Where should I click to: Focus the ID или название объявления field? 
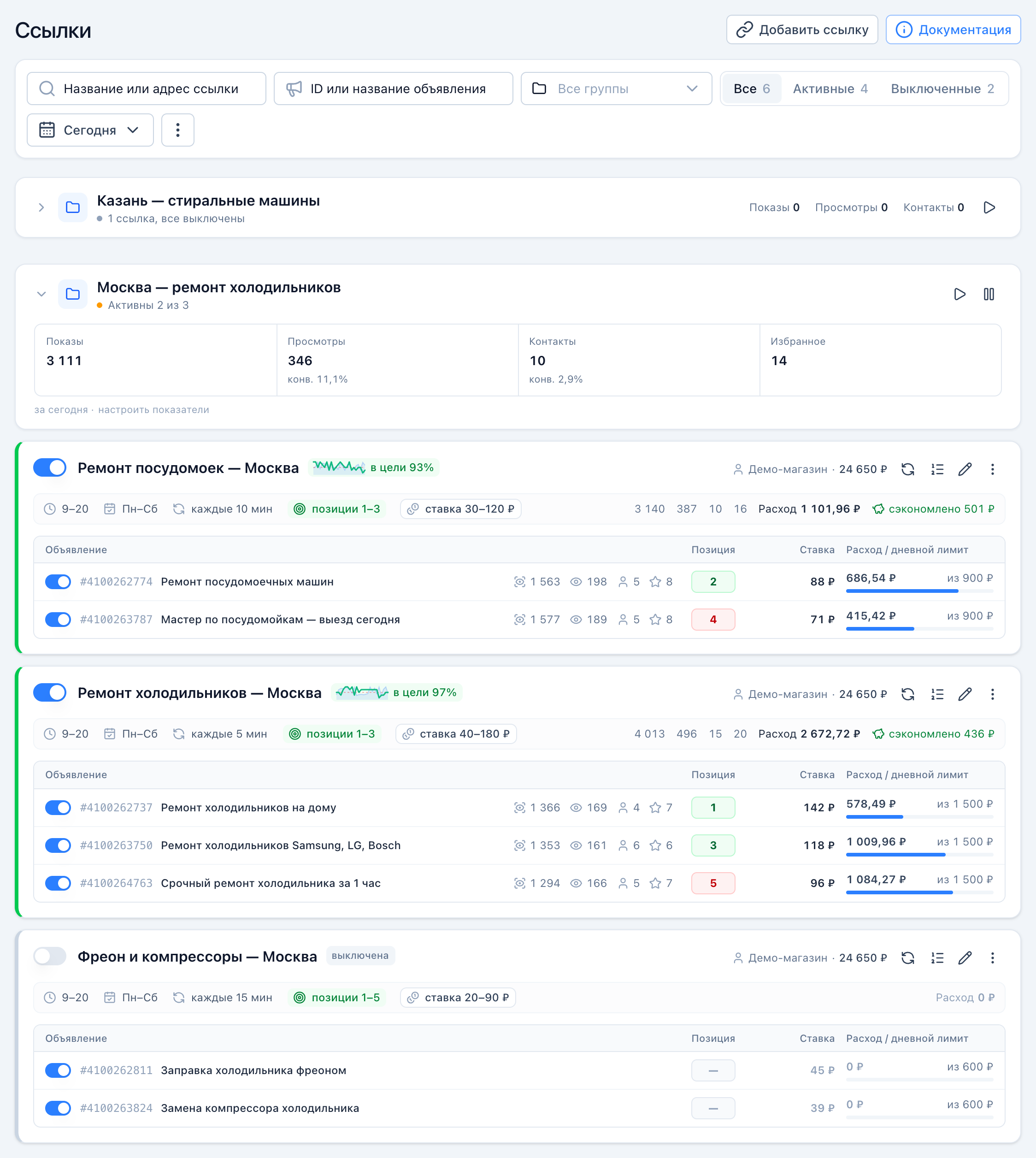coord(393,89)
